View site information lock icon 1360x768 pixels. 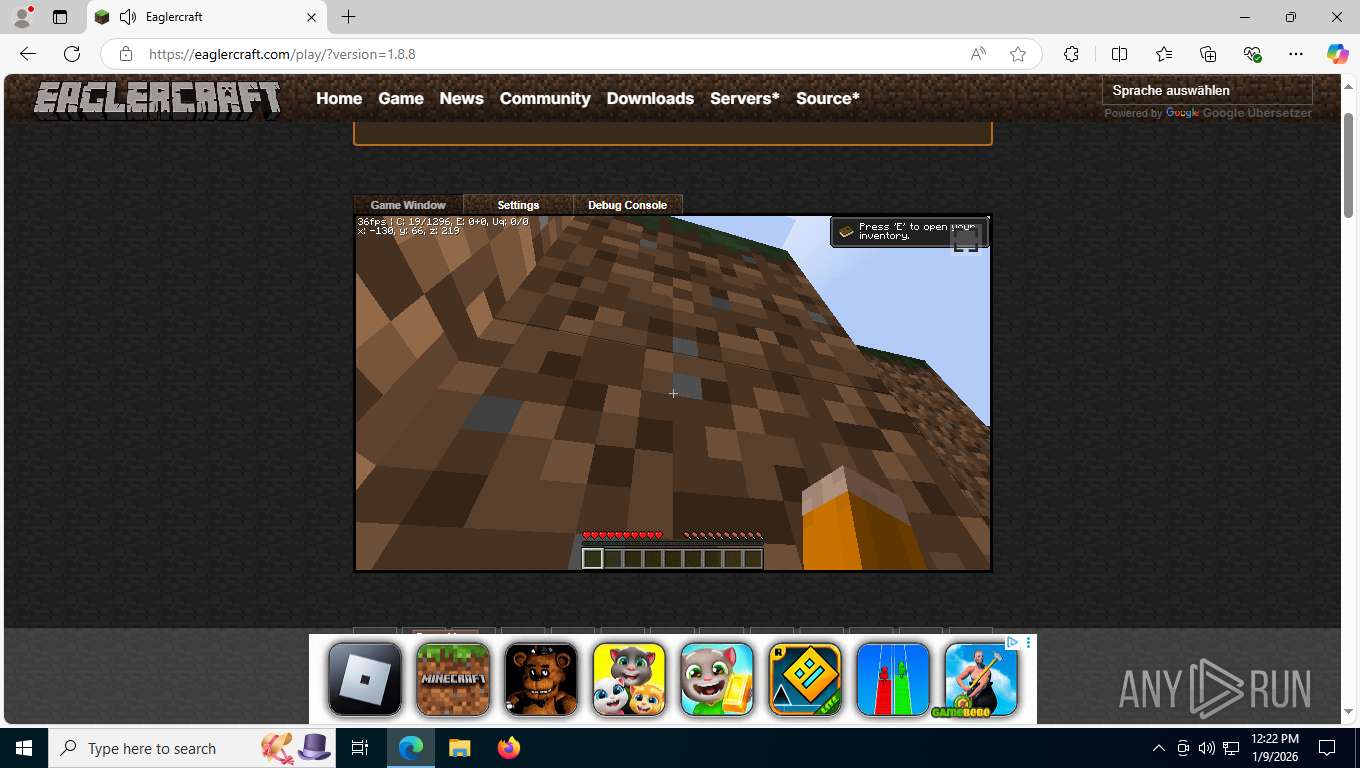[x=125, y=54]
